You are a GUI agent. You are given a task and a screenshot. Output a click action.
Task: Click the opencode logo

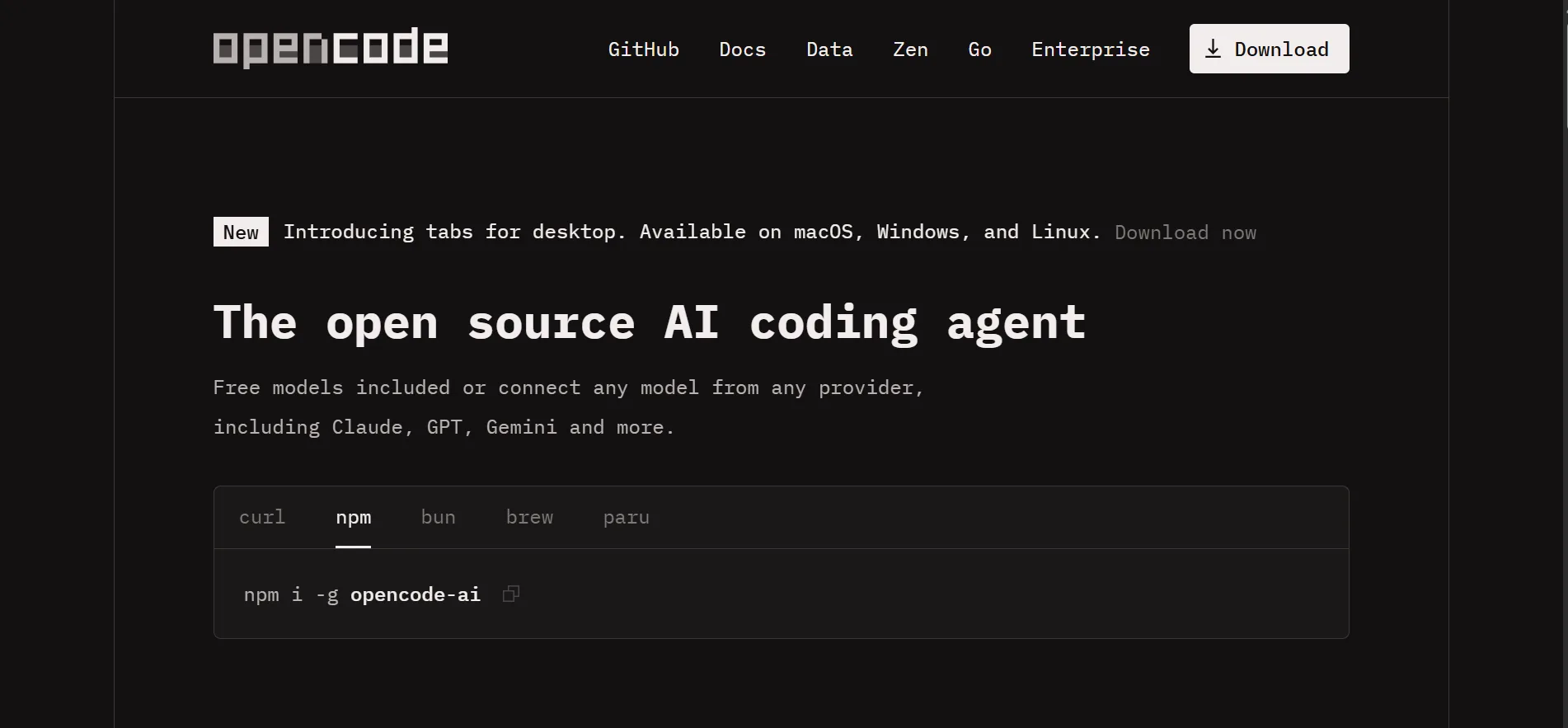tap(331, 48)
